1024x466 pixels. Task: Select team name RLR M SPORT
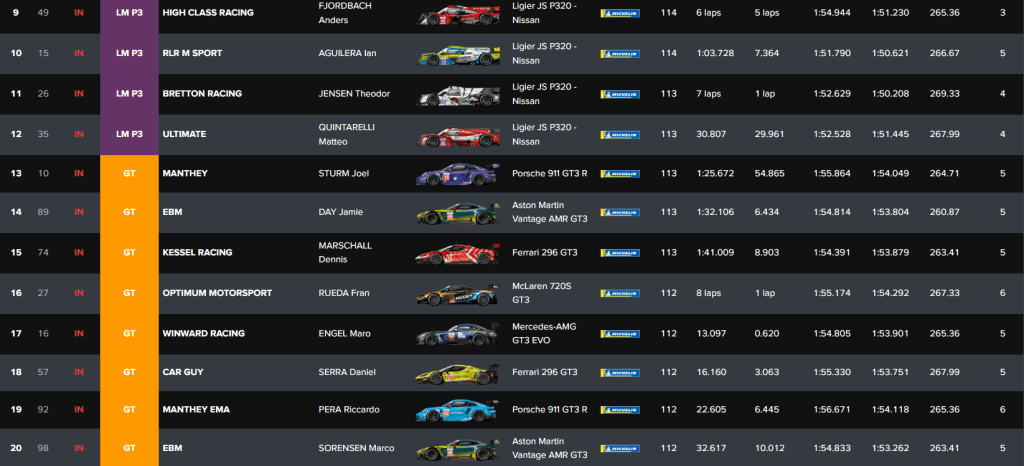coord(192,53)
